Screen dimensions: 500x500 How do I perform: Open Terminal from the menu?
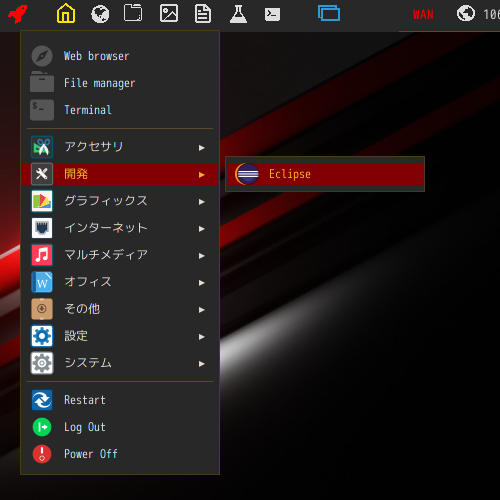pos(120,110)
